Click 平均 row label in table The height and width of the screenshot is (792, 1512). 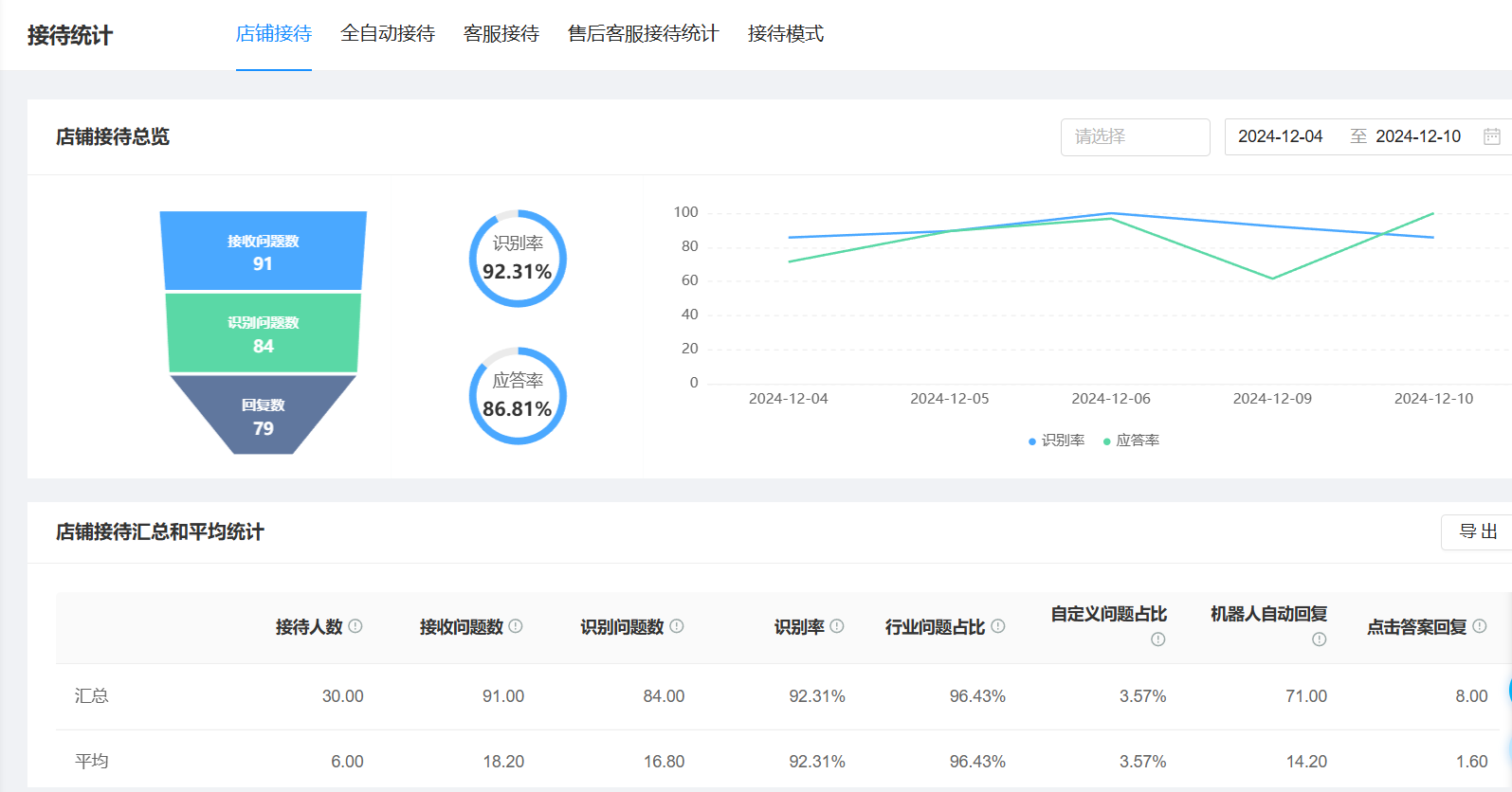(x=92, y=762)
